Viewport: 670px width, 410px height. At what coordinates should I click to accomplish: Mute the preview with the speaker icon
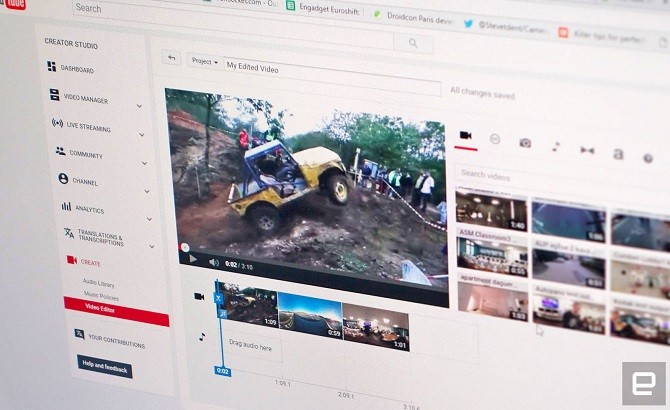pyautogui.click(x=213, y=262)
